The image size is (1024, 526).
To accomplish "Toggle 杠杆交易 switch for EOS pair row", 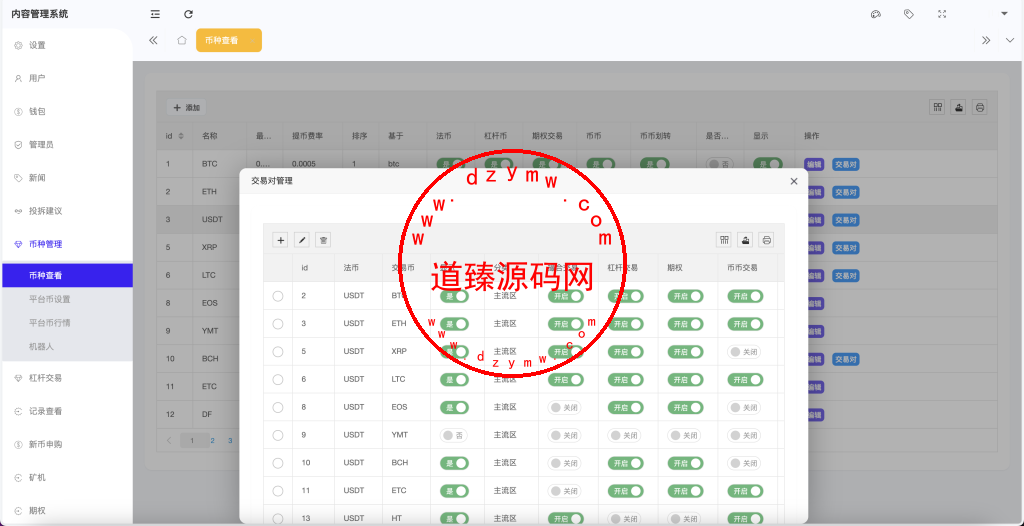I will pyautogui.click(x=626, y=407).
